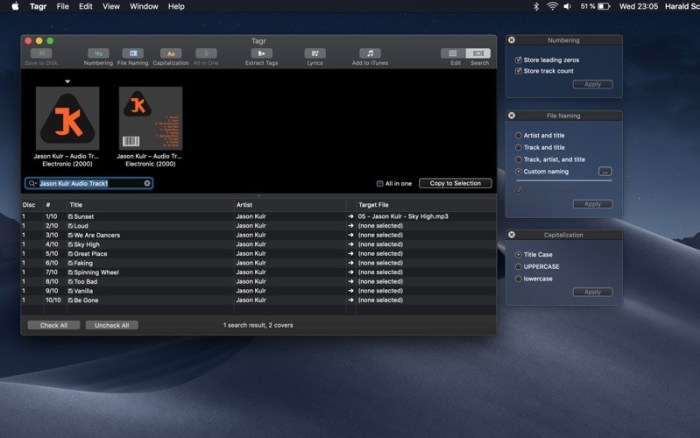The height and width of the screenshot is (438, 700).
Task: Click the arrow icon in the Vanilla row
Action: [351, 291]
